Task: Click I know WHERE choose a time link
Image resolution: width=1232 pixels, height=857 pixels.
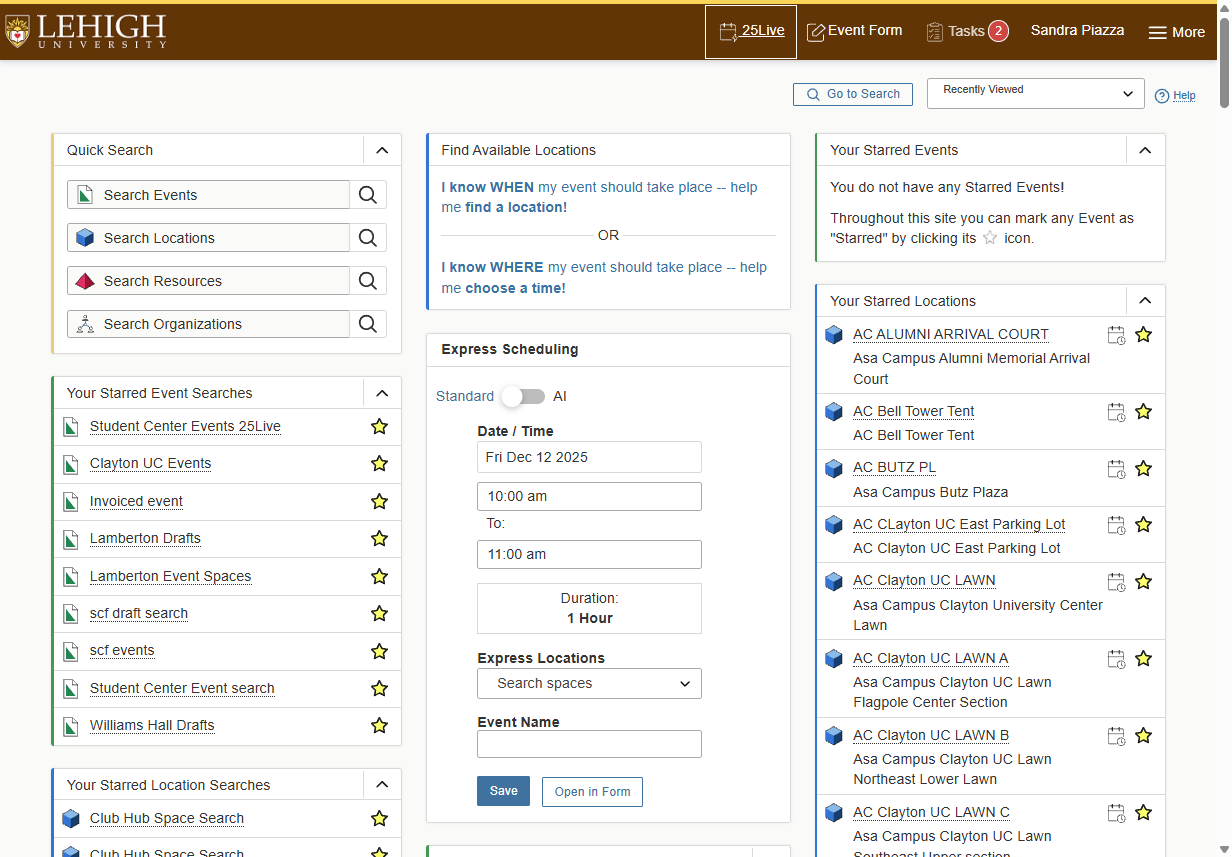Action: (604, 278)
